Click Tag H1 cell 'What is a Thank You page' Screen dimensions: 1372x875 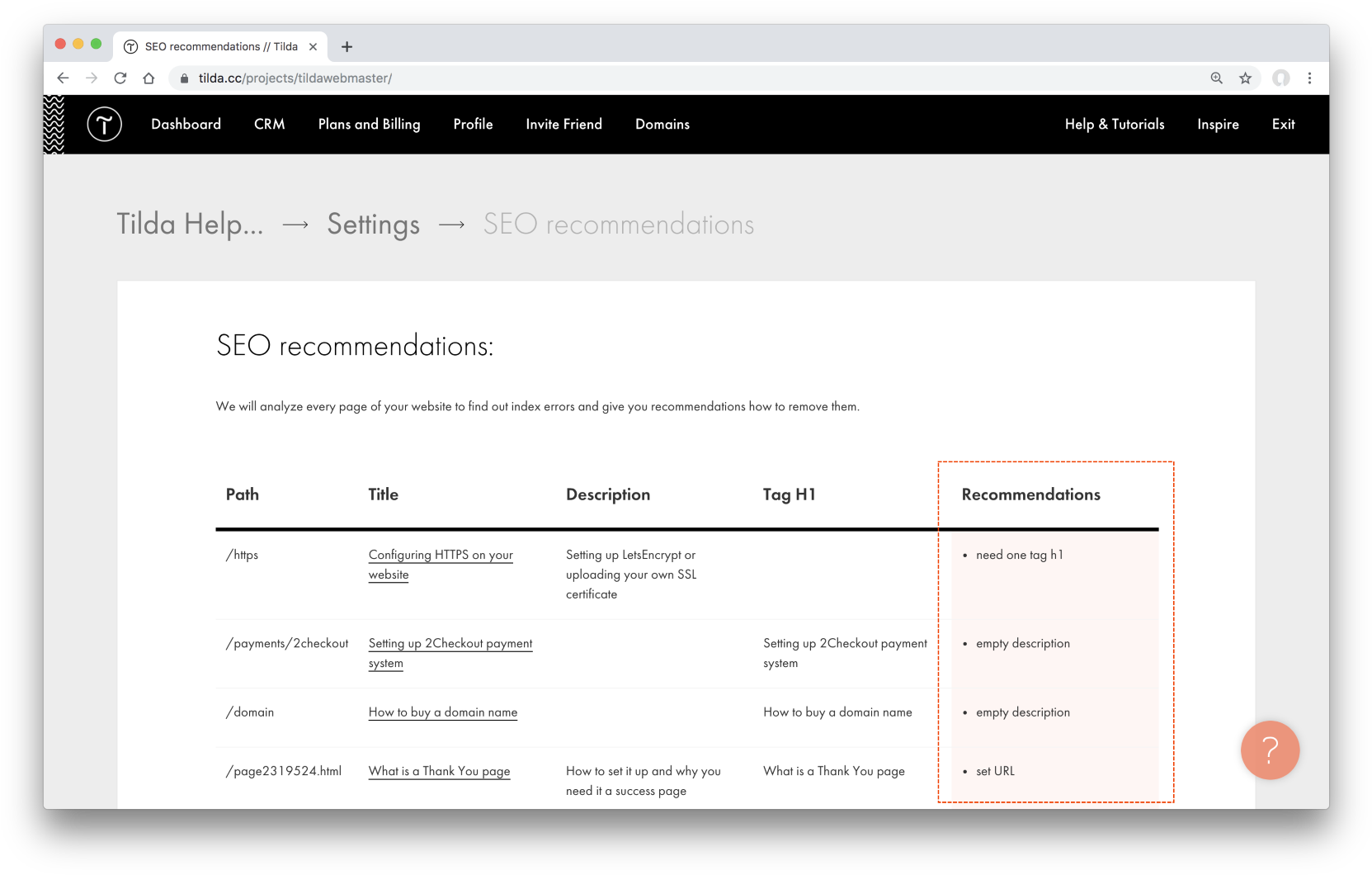834,771
